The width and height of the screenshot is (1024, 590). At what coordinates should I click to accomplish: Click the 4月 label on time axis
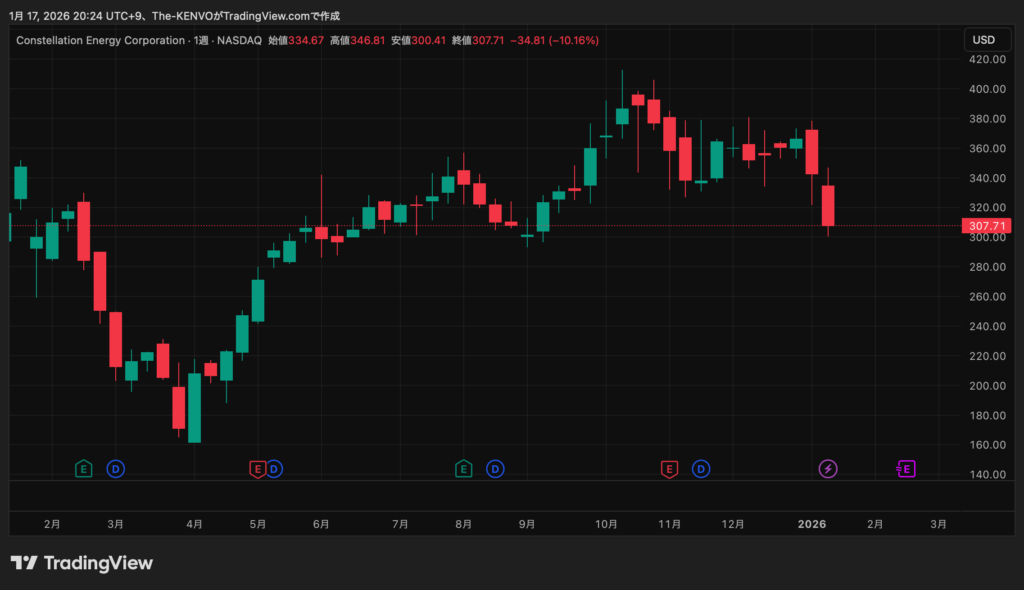195,523
